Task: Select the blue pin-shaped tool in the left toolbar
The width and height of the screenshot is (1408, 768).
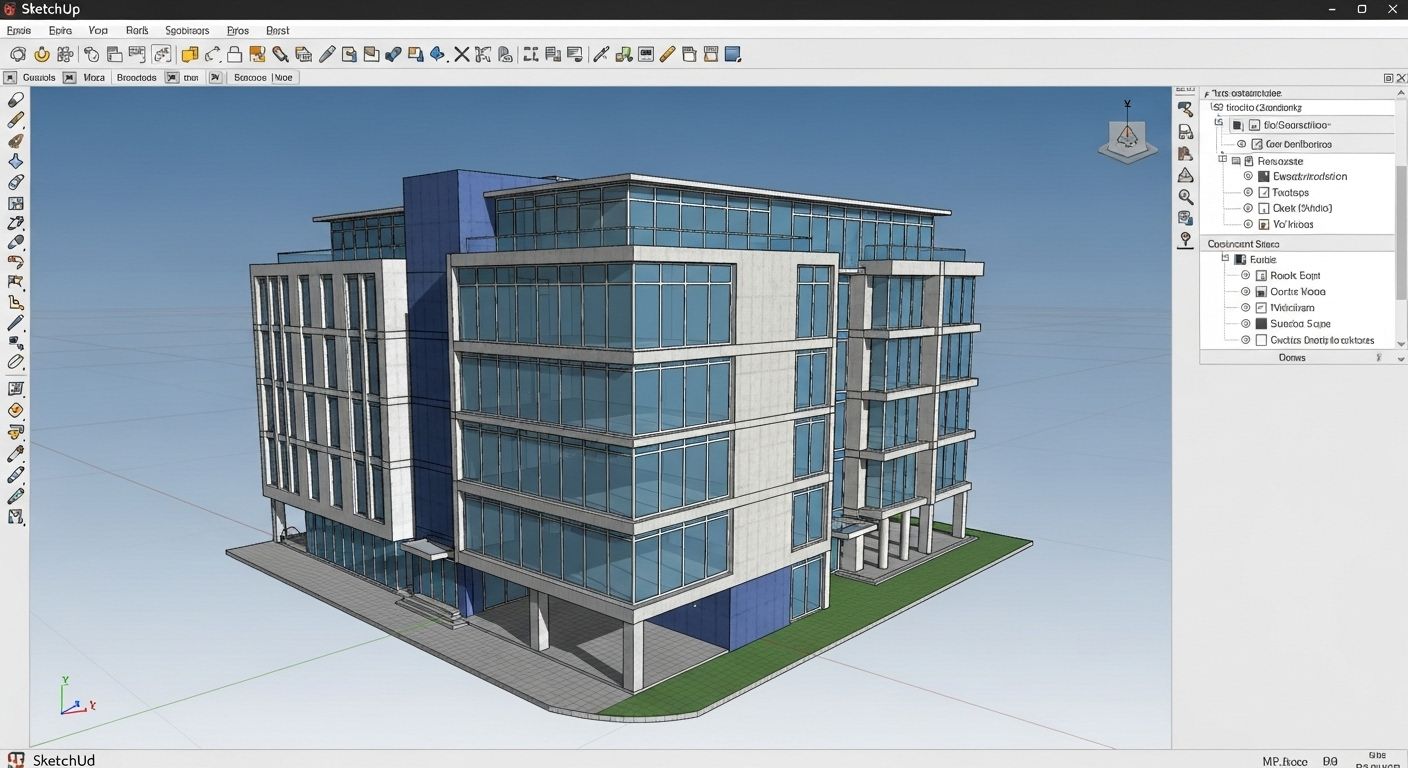Action: coord(16,161)
